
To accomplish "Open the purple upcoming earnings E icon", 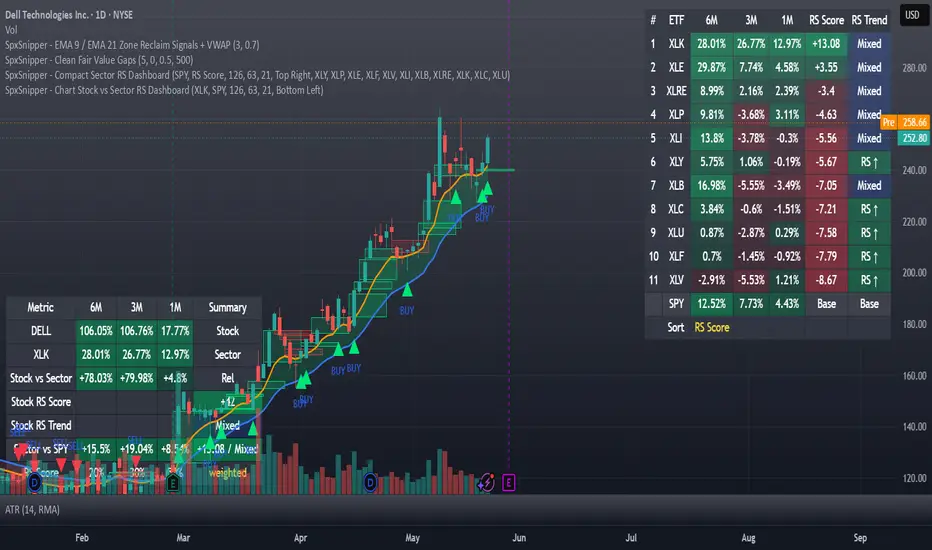I will (x=509, y=482).
